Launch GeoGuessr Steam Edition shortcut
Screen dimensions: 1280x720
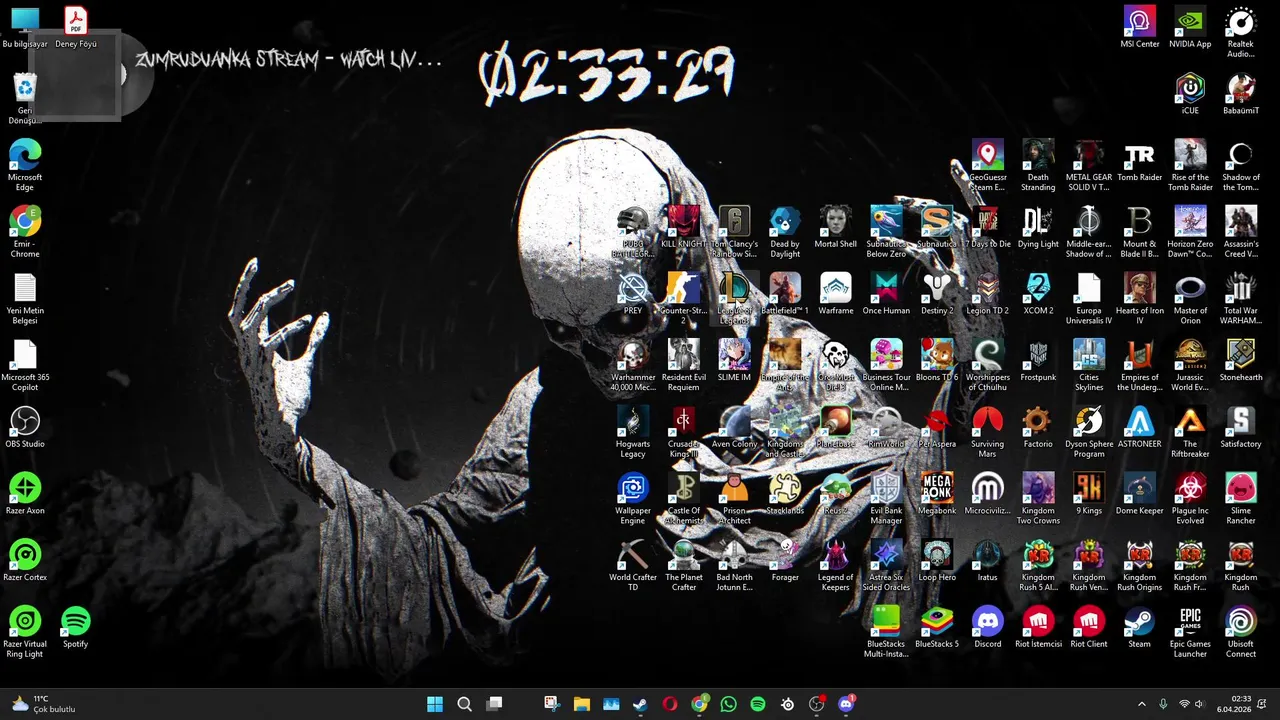tap(988, 165)
